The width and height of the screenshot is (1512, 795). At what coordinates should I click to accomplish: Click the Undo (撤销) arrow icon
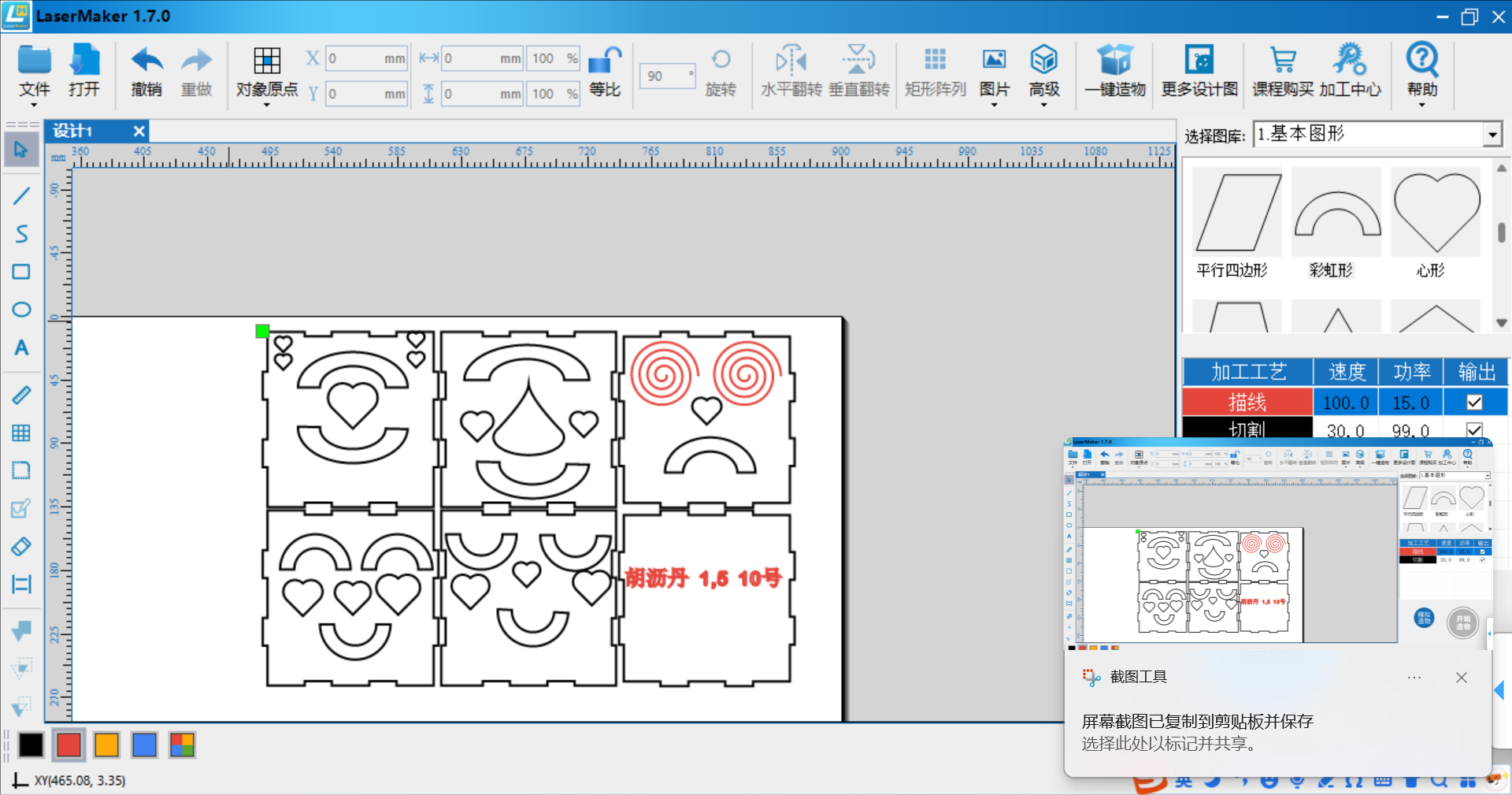146,61
